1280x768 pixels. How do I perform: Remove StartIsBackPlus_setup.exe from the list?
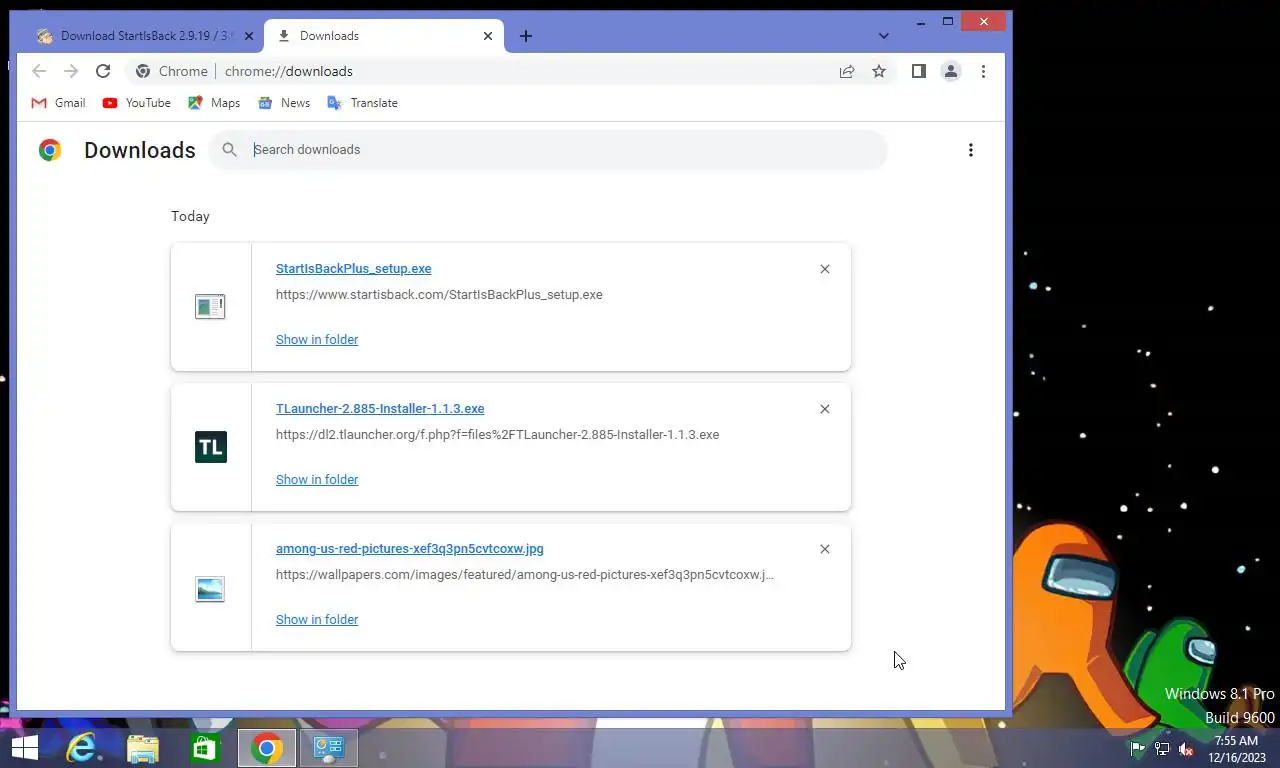[825, 269]
